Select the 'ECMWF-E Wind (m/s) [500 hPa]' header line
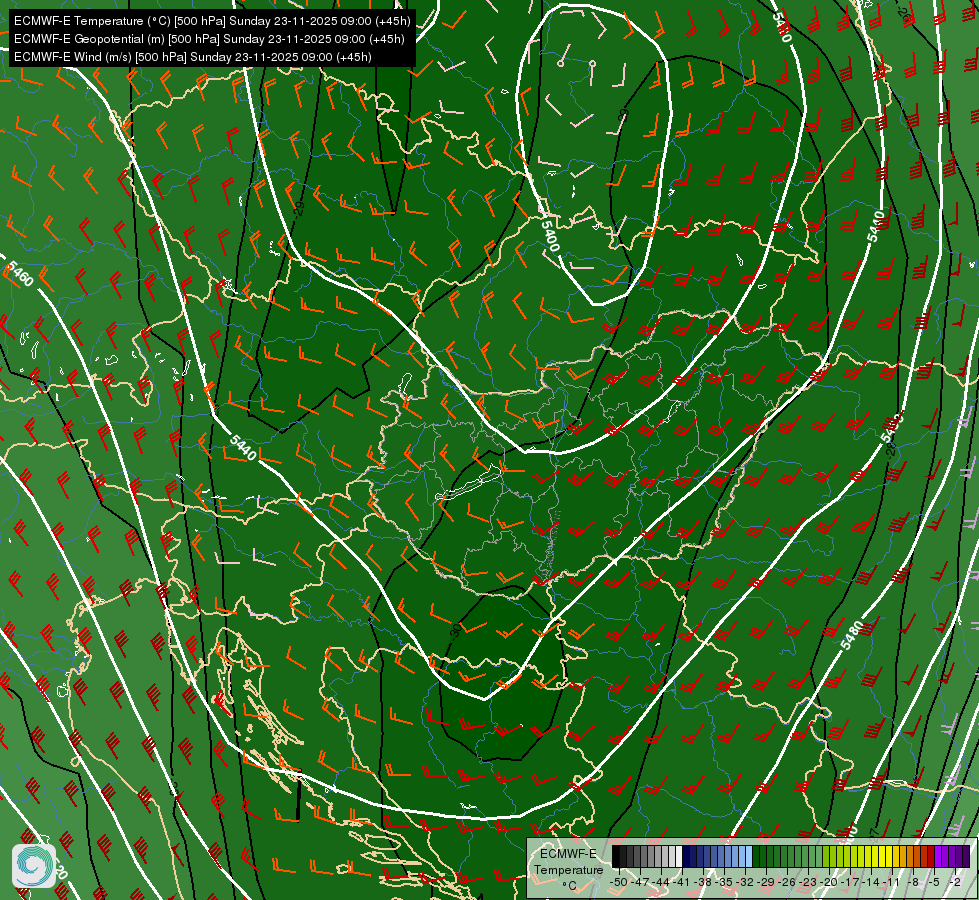 [193, 57]
